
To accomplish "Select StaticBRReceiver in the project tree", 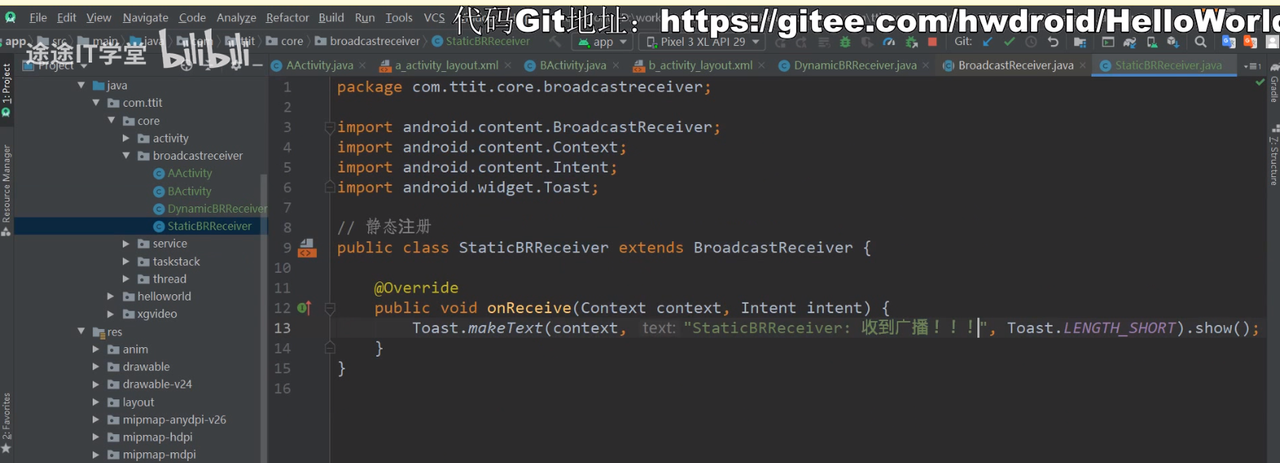I will tap(209, 226).
